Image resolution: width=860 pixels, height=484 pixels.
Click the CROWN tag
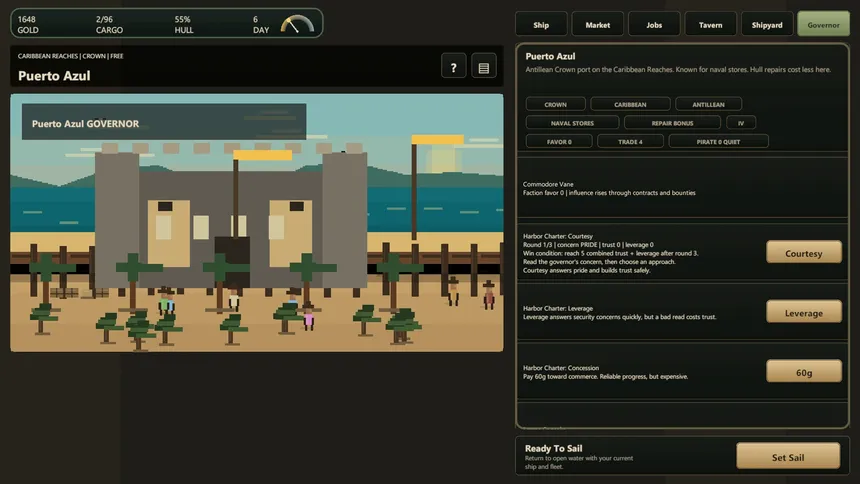(556, 104)
